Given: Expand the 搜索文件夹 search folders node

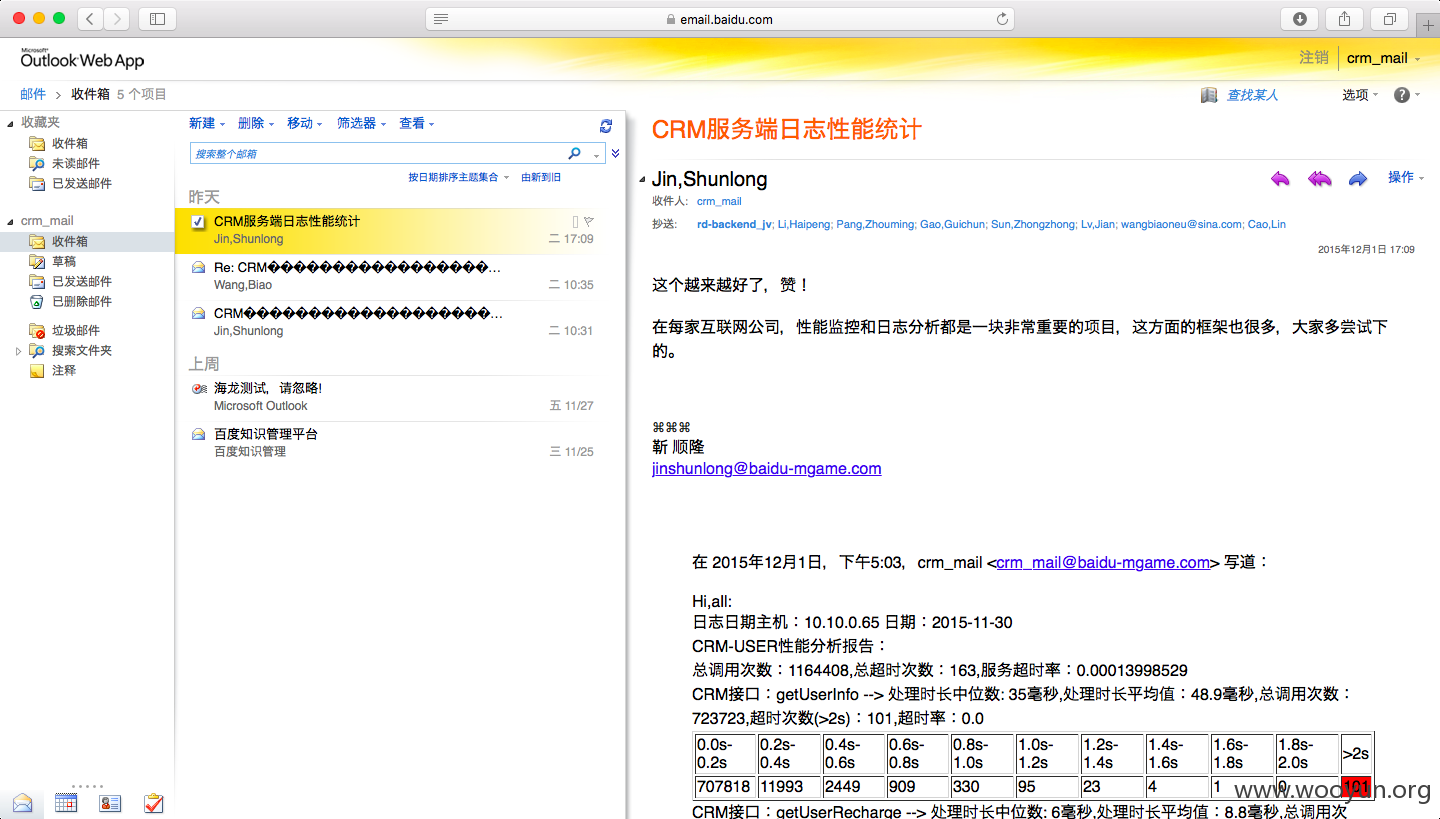Looking at the screenshot, I should click(18, 351).
